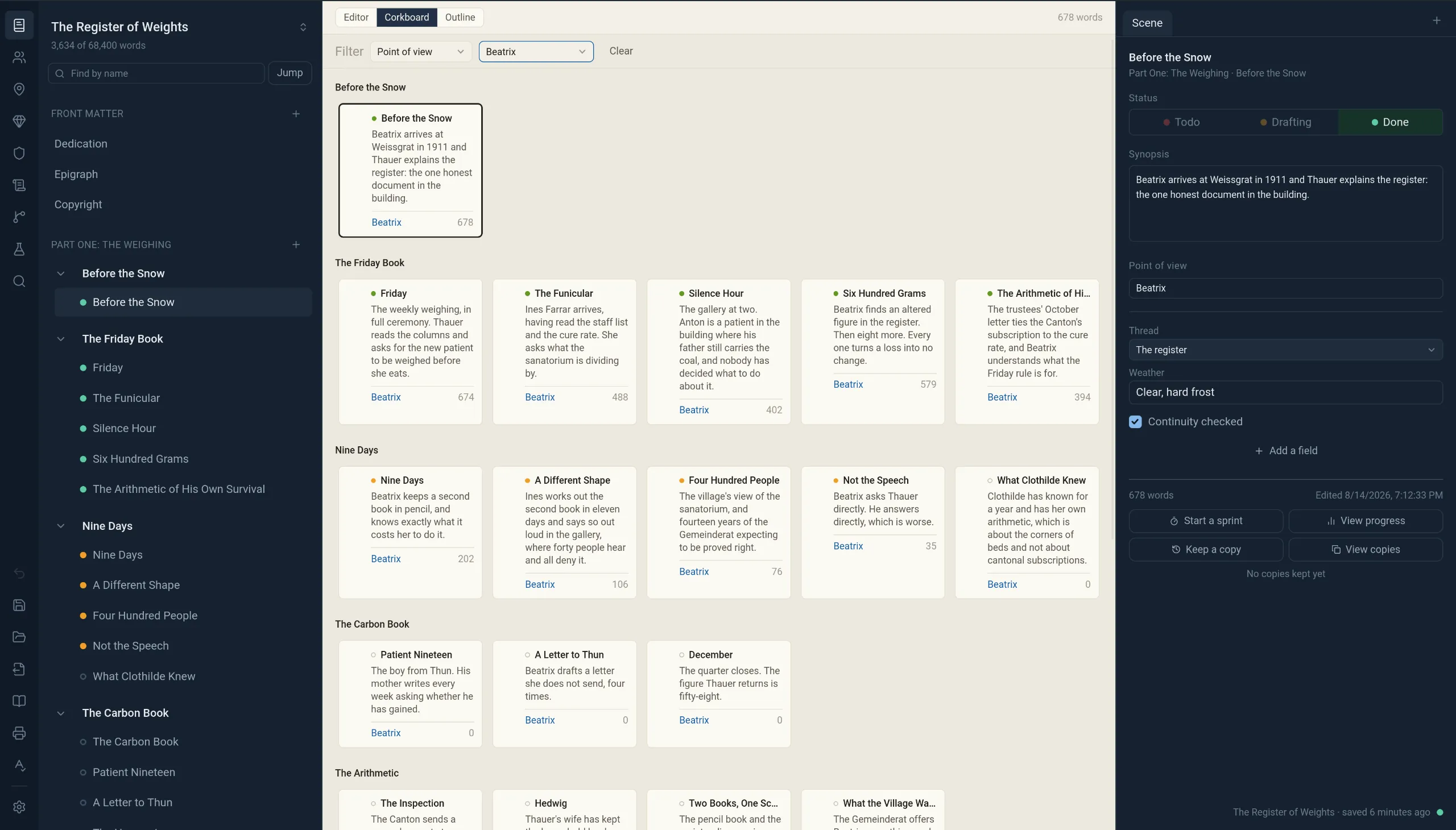
Task: Click the Synopsis text area
Action: tap(1285, 204)
